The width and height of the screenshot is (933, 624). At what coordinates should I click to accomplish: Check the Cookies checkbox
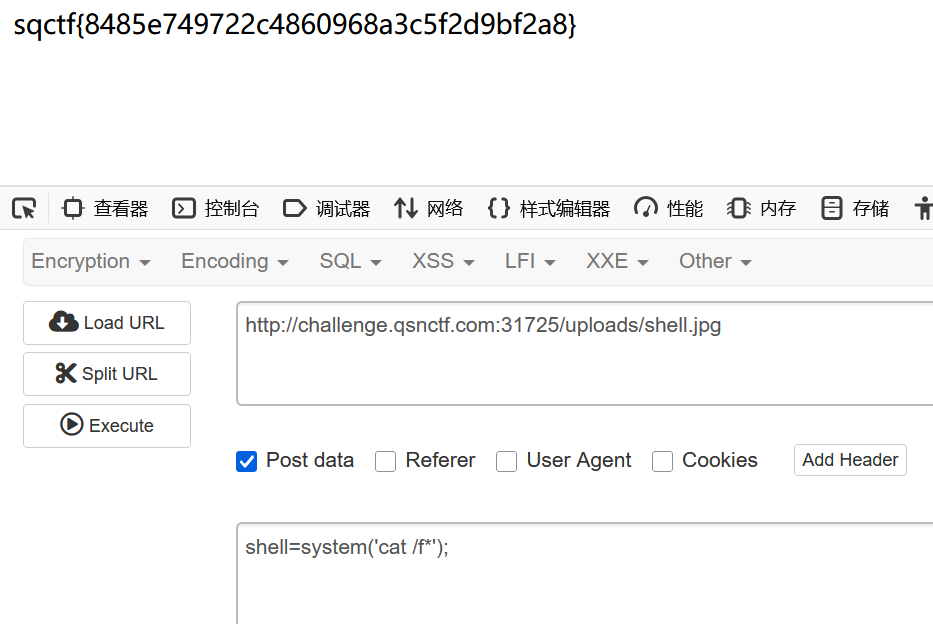click(662, 461)
